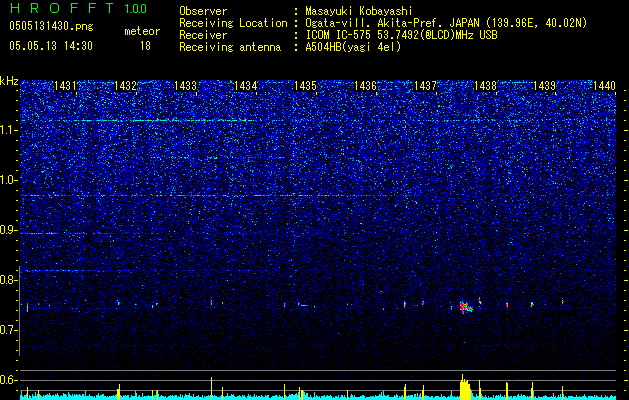Click the A504HB(yagi 4el) antenna text
Image resolution: width=629 pixels, height=400 pixels.
point(353,47)
